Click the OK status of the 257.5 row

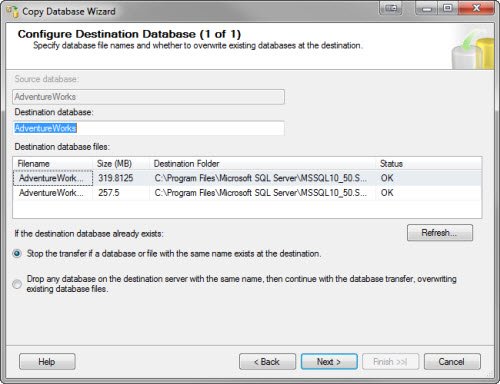387,193
